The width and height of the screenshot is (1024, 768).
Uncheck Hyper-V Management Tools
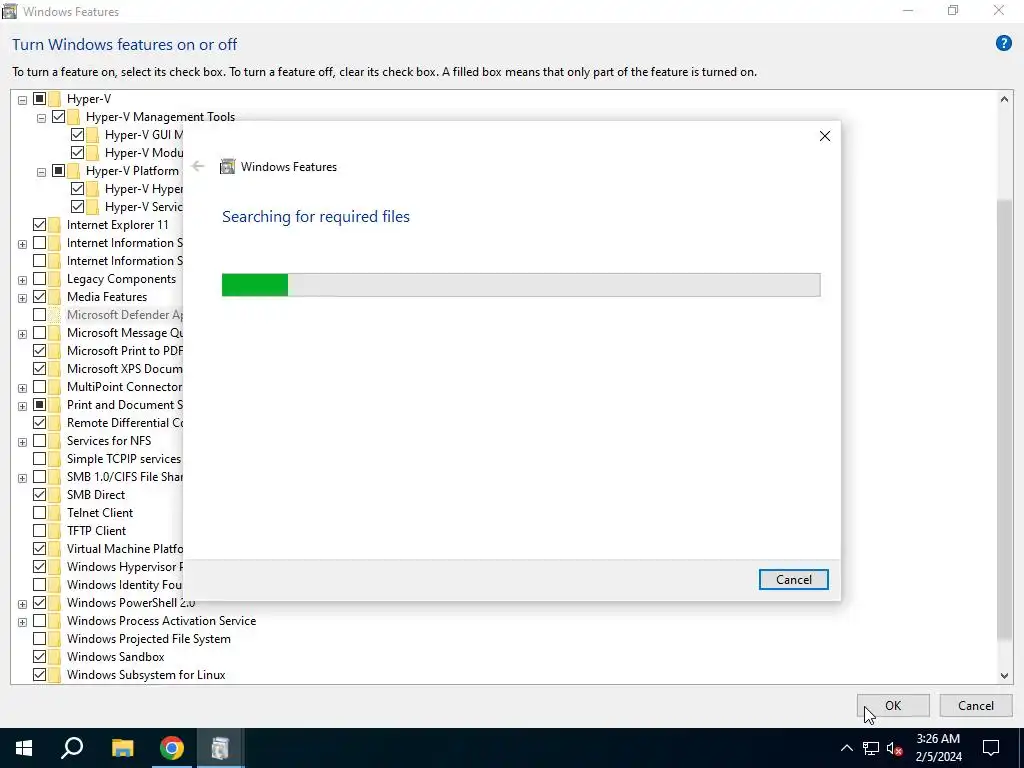tap(58, 117)
